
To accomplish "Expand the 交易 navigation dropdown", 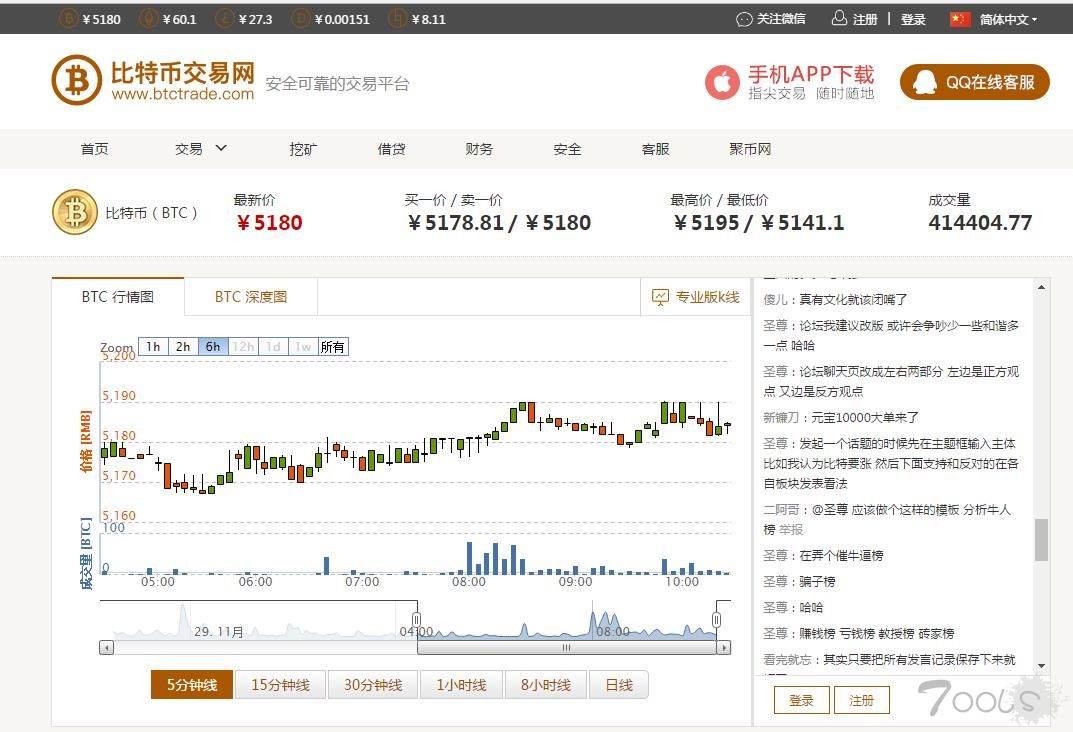I will [197, 148].
